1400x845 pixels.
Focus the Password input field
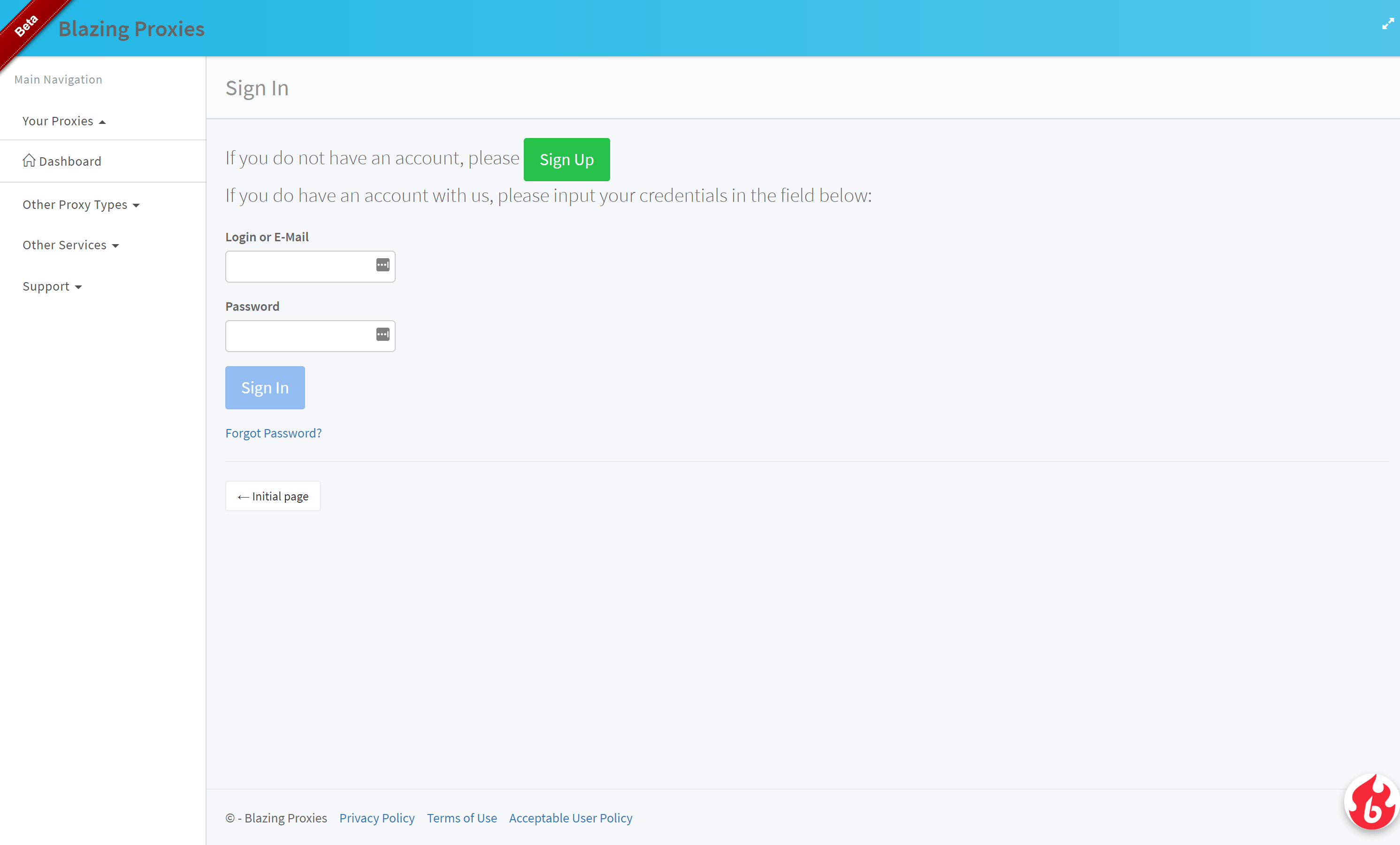pyautogui.click(x=310, y=336)
